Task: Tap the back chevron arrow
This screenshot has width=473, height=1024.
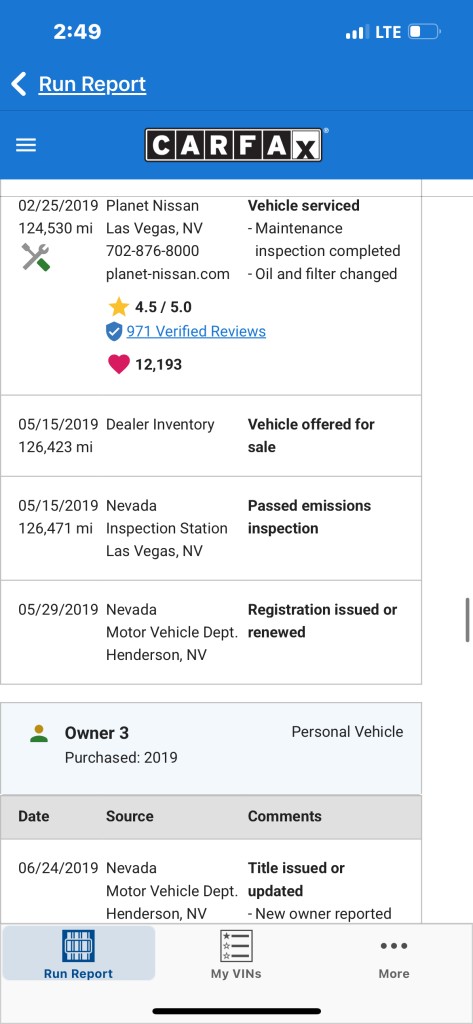Action: (19, 84)
